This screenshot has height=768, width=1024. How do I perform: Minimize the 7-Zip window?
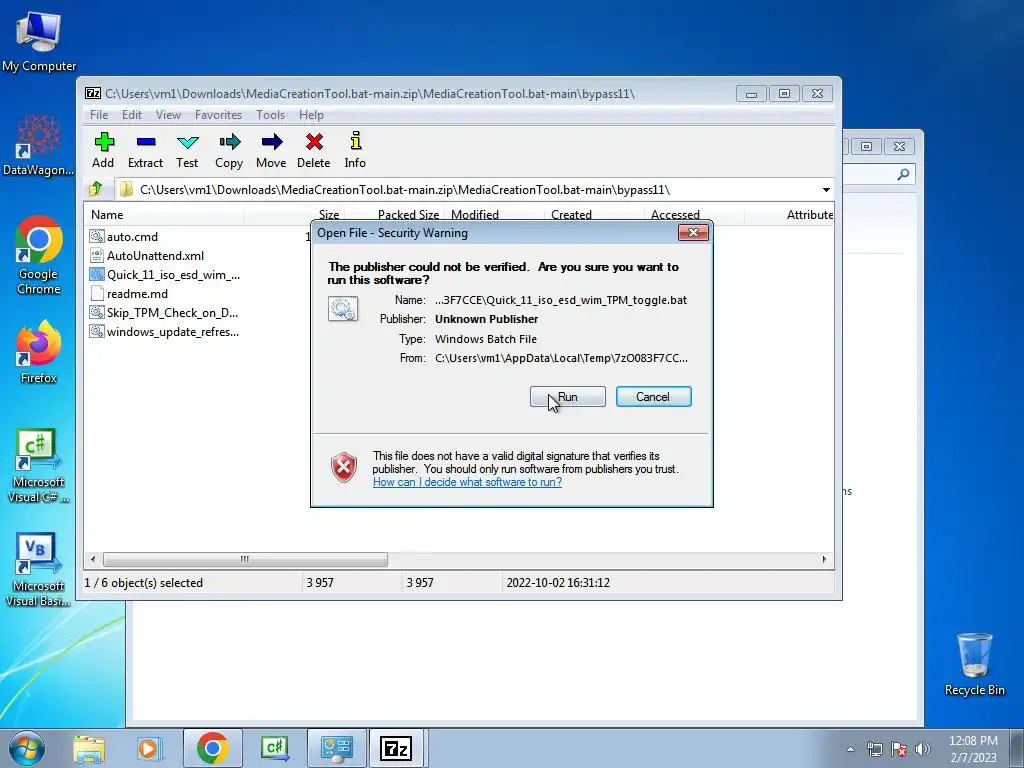[751, 94]
